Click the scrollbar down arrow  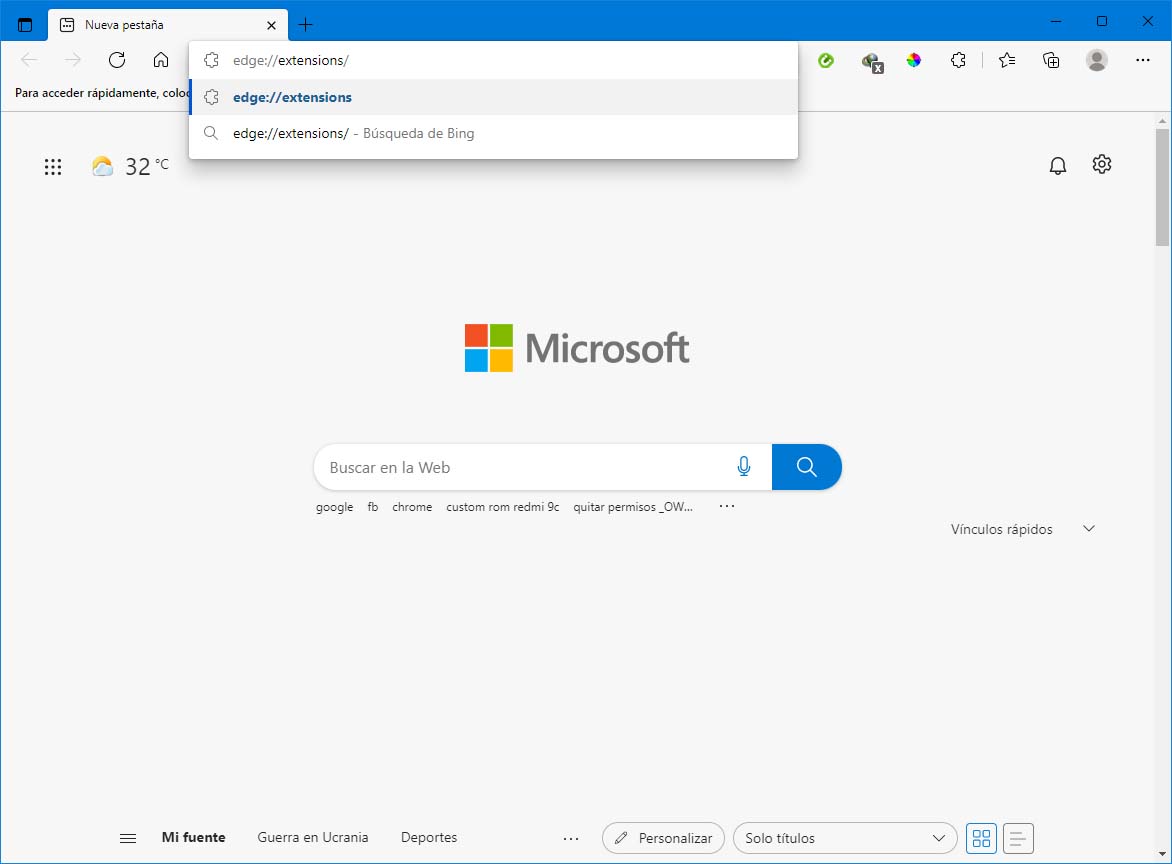pyautogui.click(x=1162, y=854)
